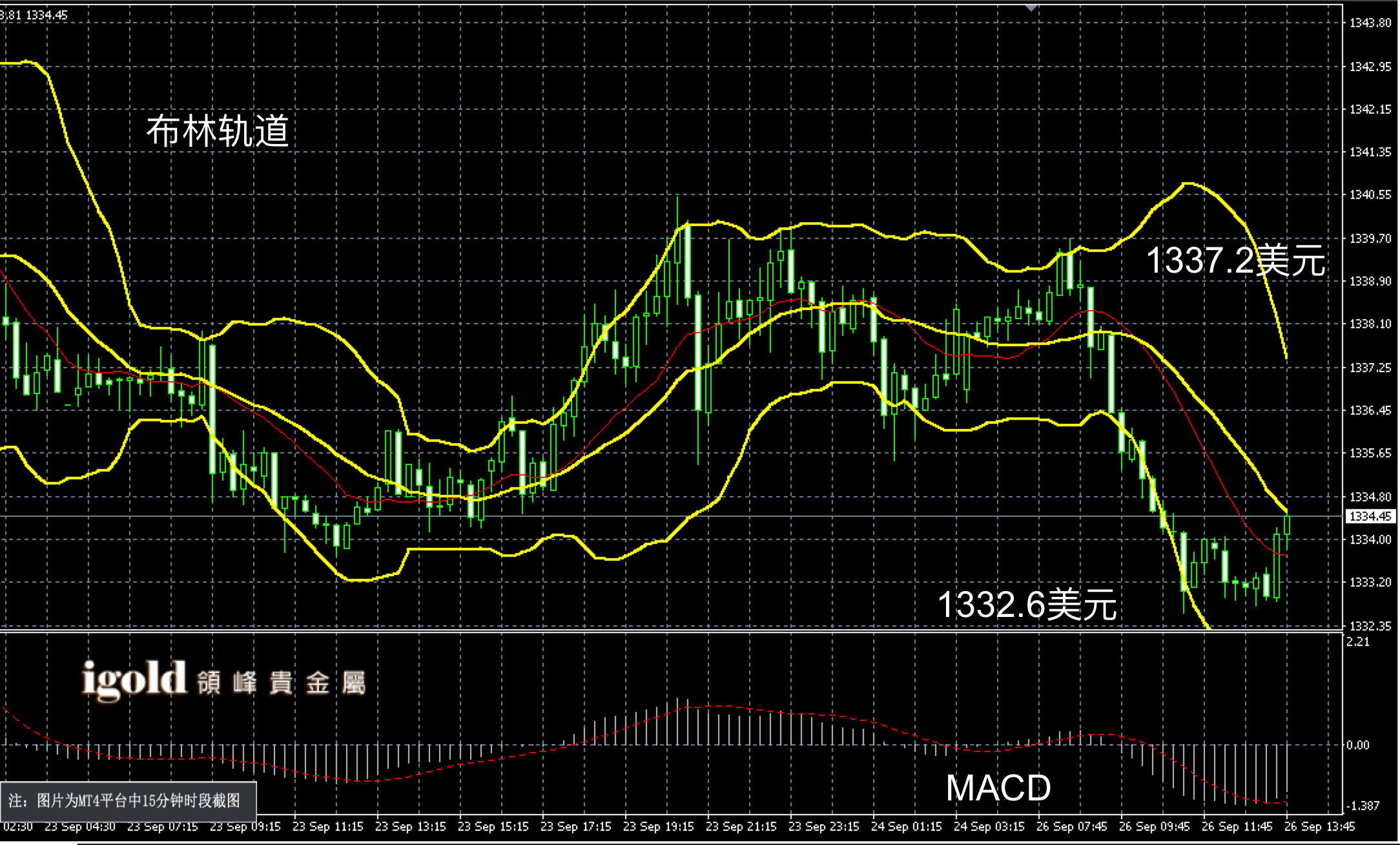The height and width of the screenshot is (845, 1400).
Task: Click the 1332.35 price at axis bottom
Action: pos(1370,626)
